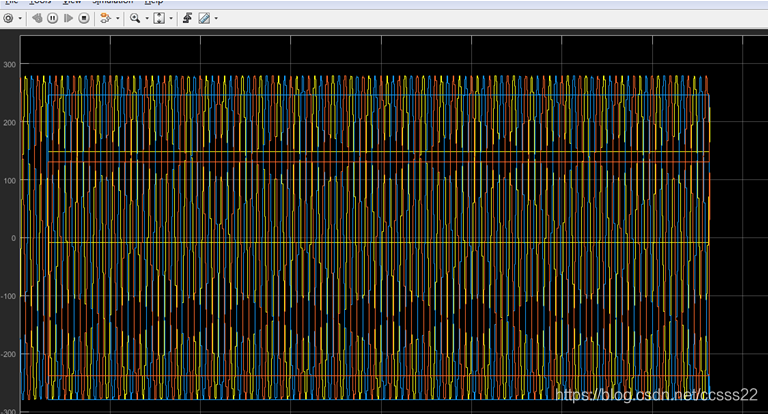The height and width of the screenshot is (414, 768).
Task: Expand the configuration gear dropdown arrow
Action: pyautogui.click(x=20, y=19)
